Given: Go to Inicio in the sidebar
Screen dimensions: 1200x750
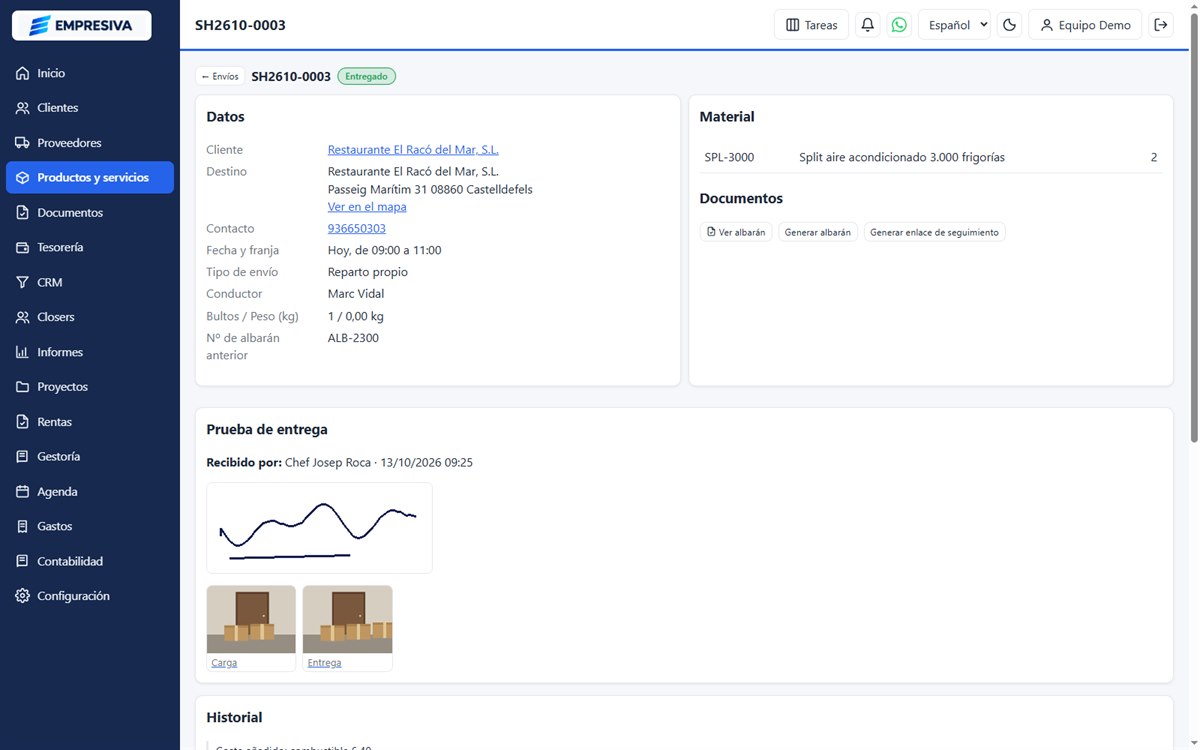Looking at the screenshot, I should (90, 73).
